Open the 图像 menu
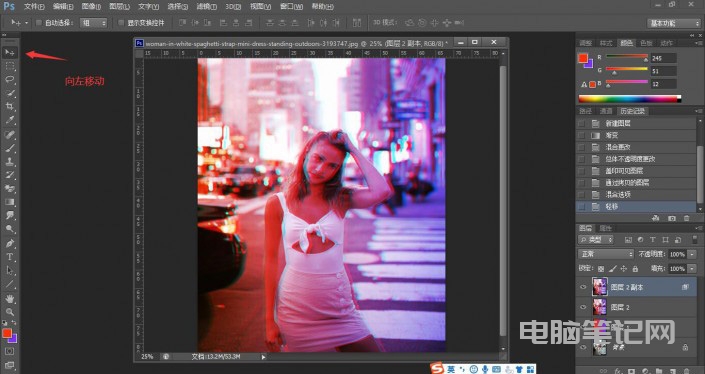This screenshot has height=374, width=705. pyautogui.click(x=91, y=7)
